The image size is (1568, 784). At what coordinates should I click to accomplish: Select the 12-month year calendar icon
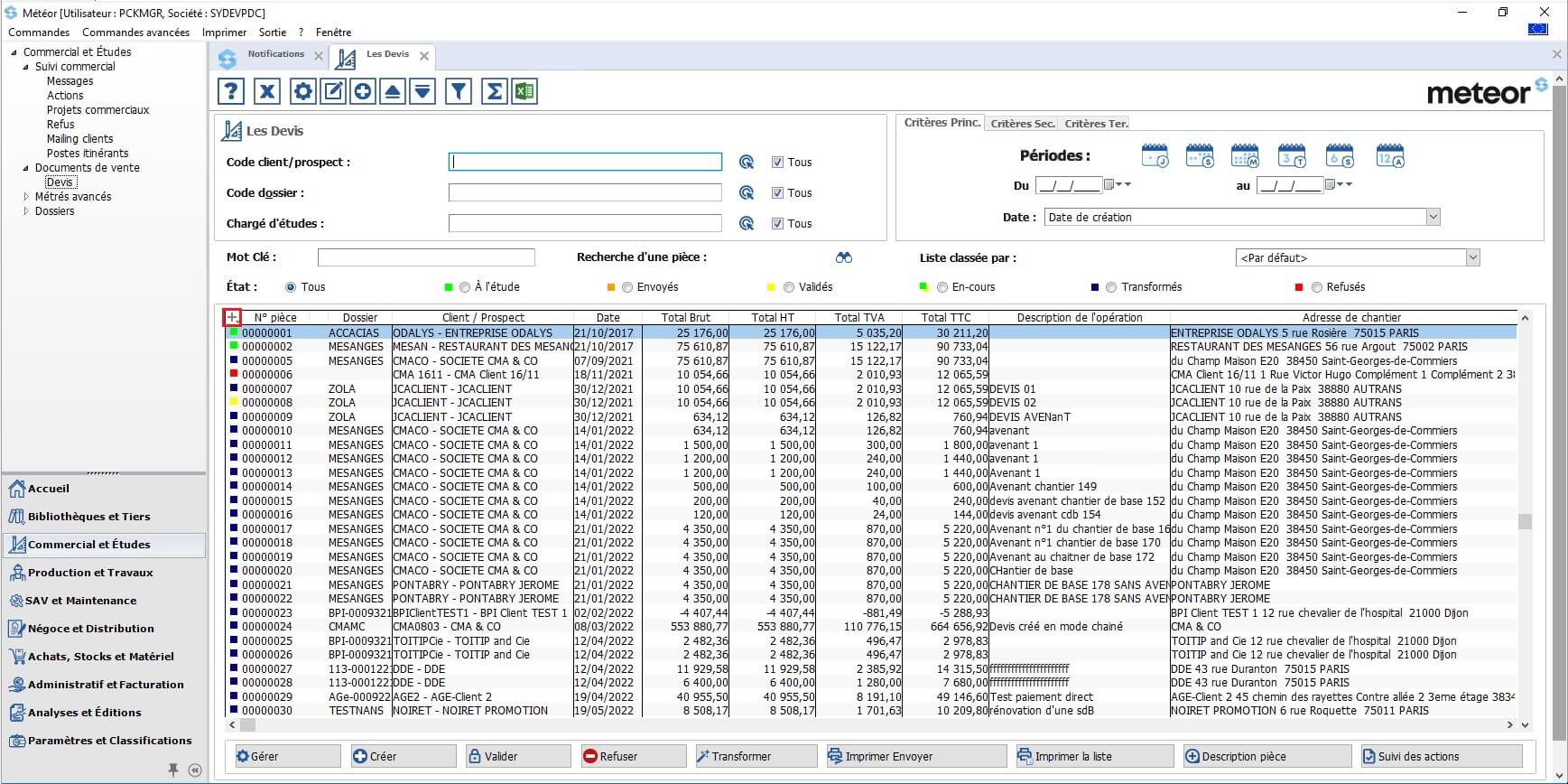(1390, 155)
